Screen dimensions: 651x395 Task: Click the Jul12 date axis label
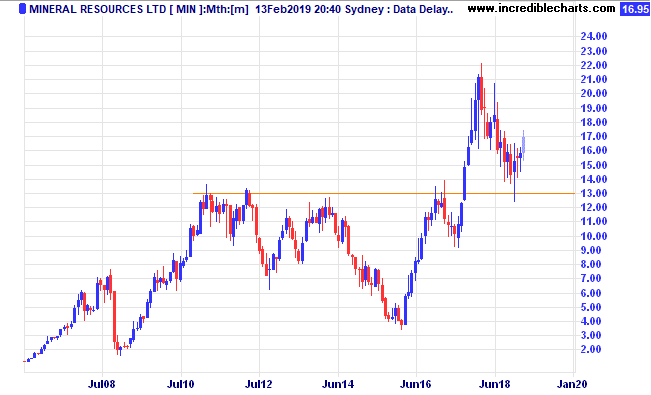tap(259, 385)
